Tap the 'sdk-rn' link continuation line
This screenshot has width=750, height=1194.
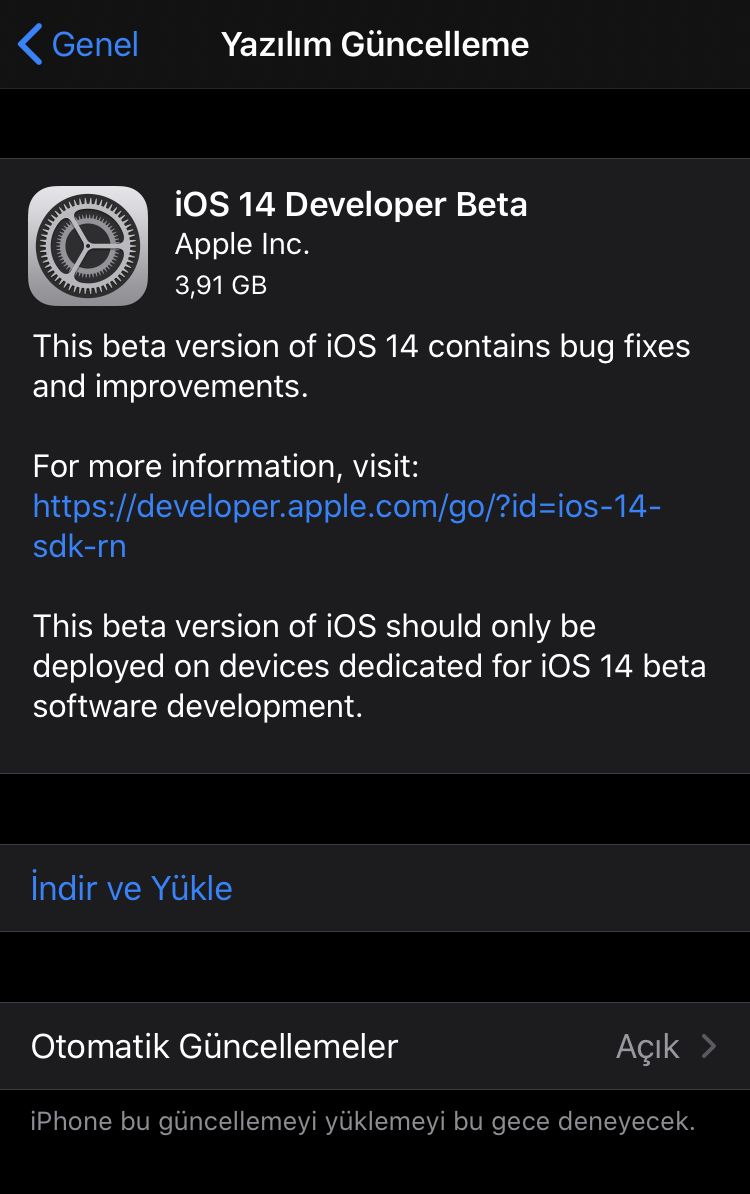[80, 547]
